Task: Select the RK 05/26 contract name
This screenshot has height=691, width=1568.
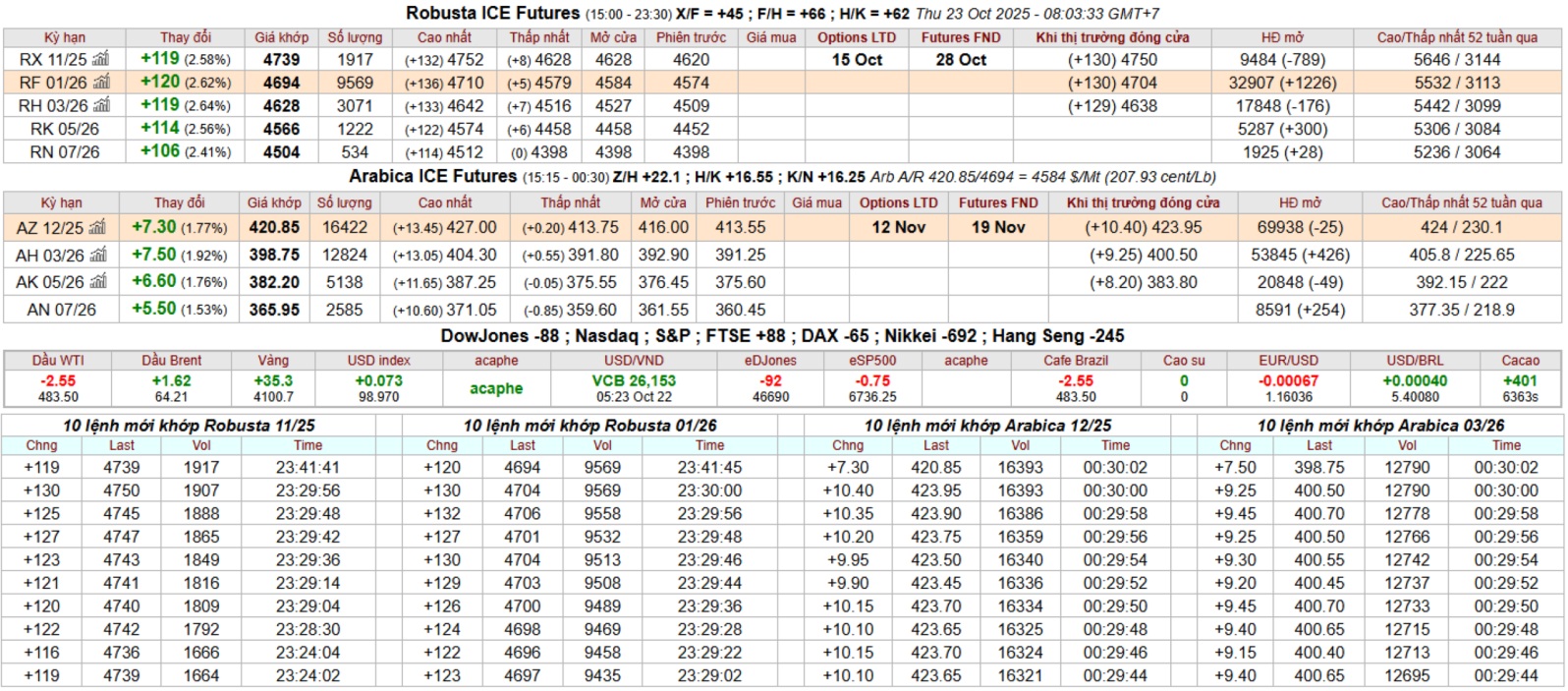Action: coord(55,129)
